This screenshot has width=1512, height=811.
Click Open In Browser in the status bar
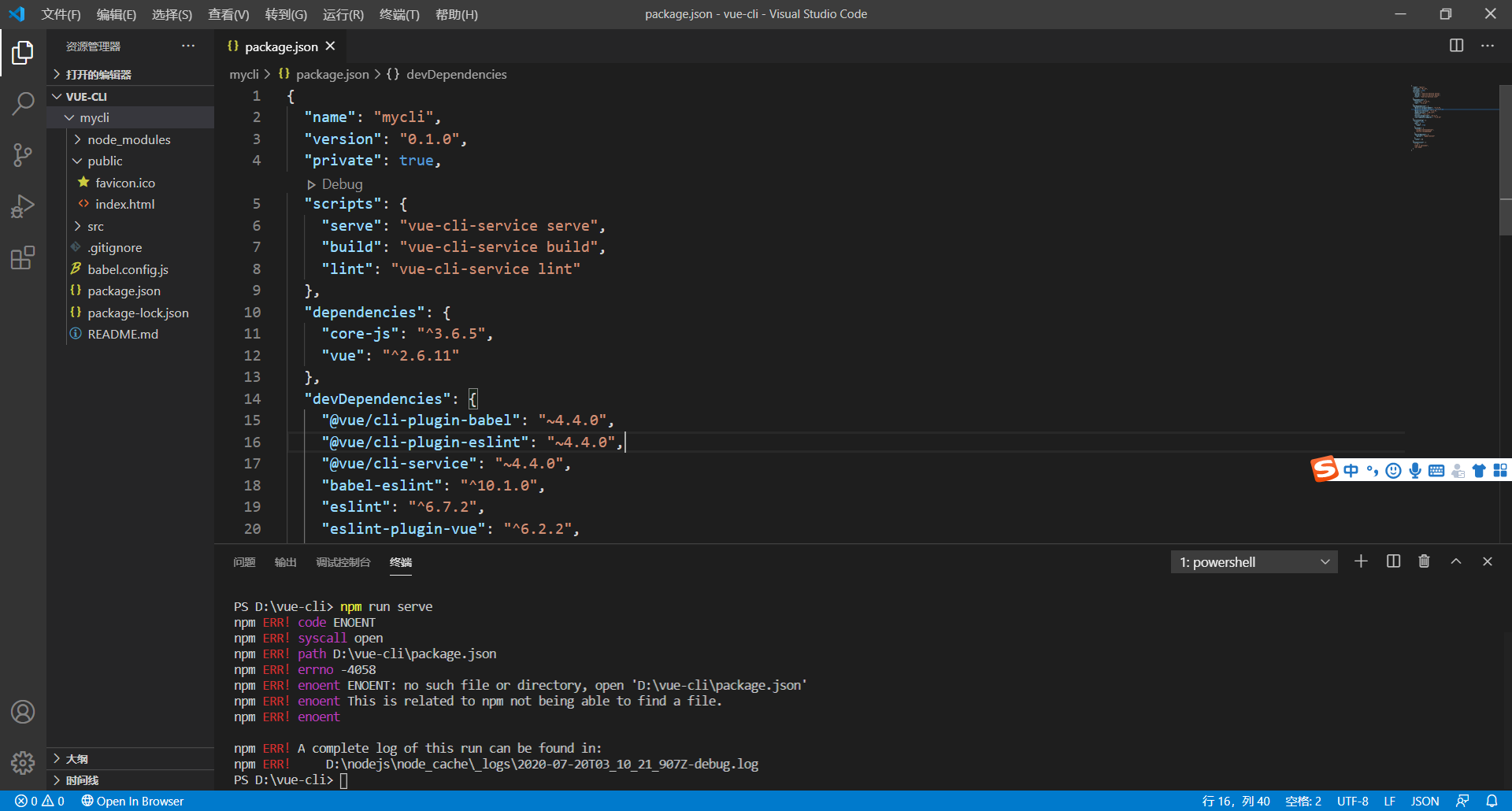pos(132,800)
